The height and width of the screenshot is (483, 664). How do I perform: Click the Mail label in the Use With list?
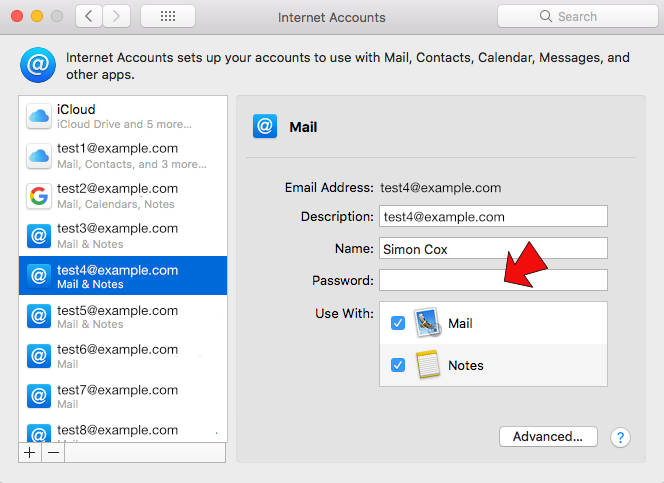pyautogui.click(x=460, y=323)
